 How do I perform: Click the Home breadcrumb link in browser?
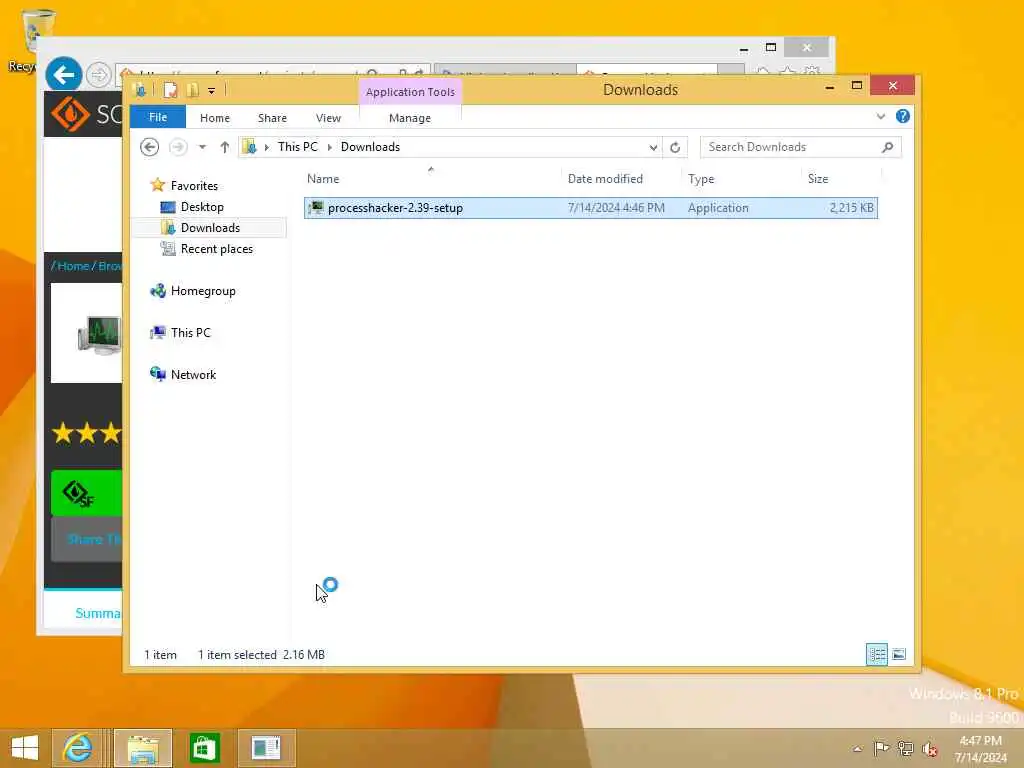[72, 266]
